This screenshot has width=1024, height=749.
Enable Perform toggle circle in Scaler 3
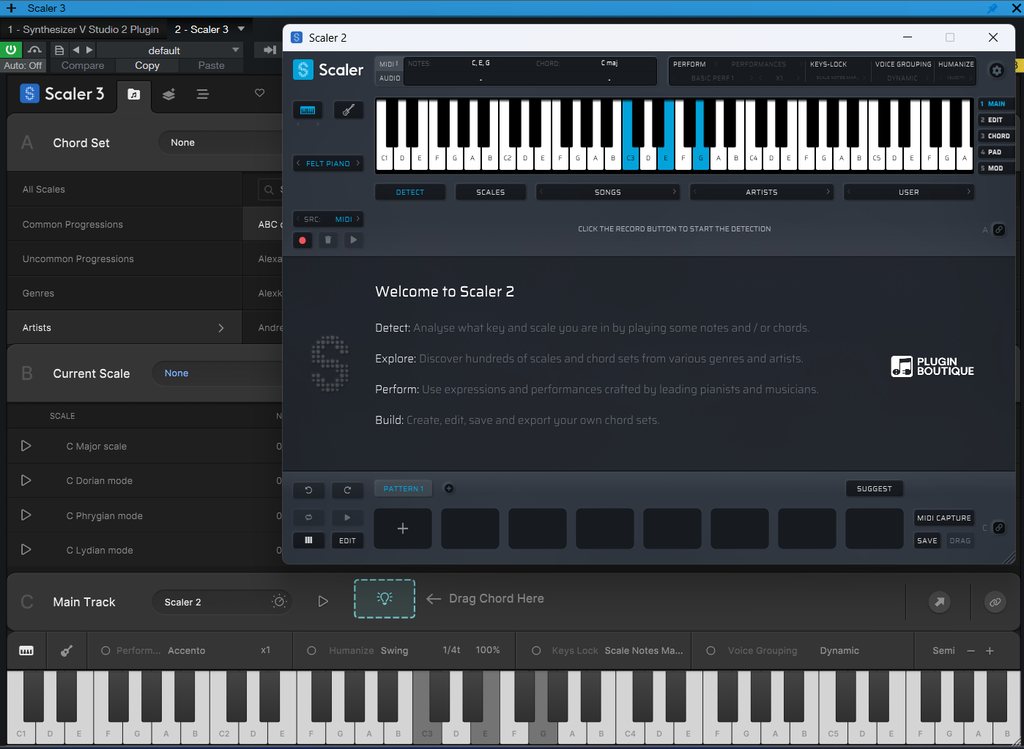tap(105, 651)
